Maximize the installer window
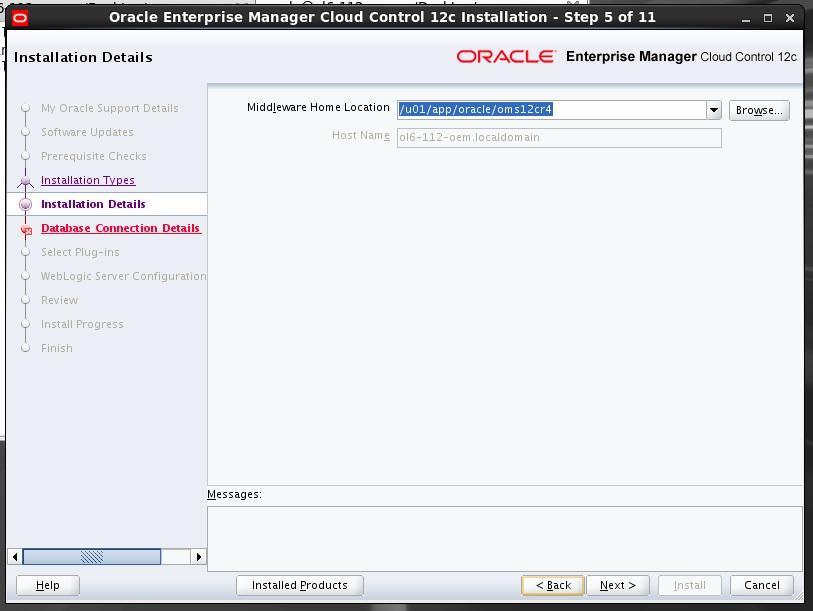 click(768, 19)
